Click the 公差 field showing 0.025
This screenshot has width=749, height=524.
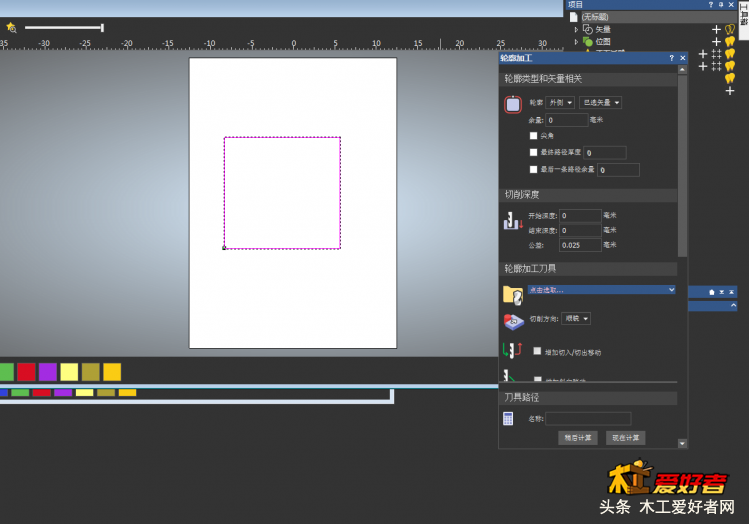(x=580, y=245)
